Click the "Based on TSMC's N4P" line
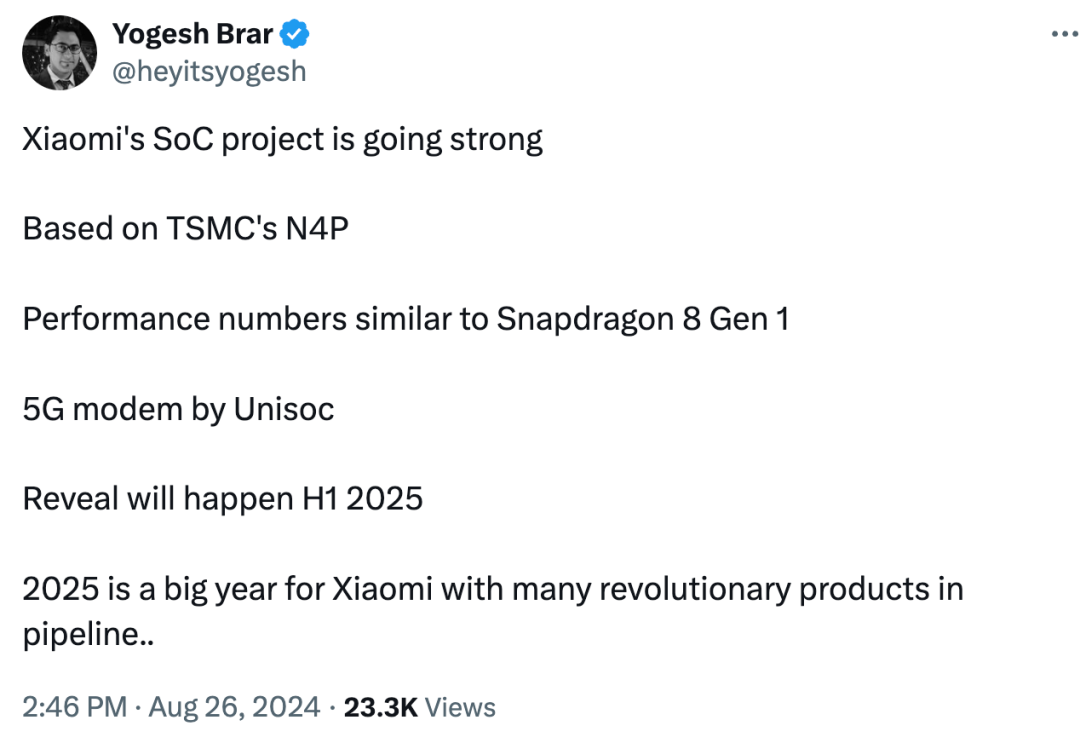1080x743 pixels. pos(185,229)
